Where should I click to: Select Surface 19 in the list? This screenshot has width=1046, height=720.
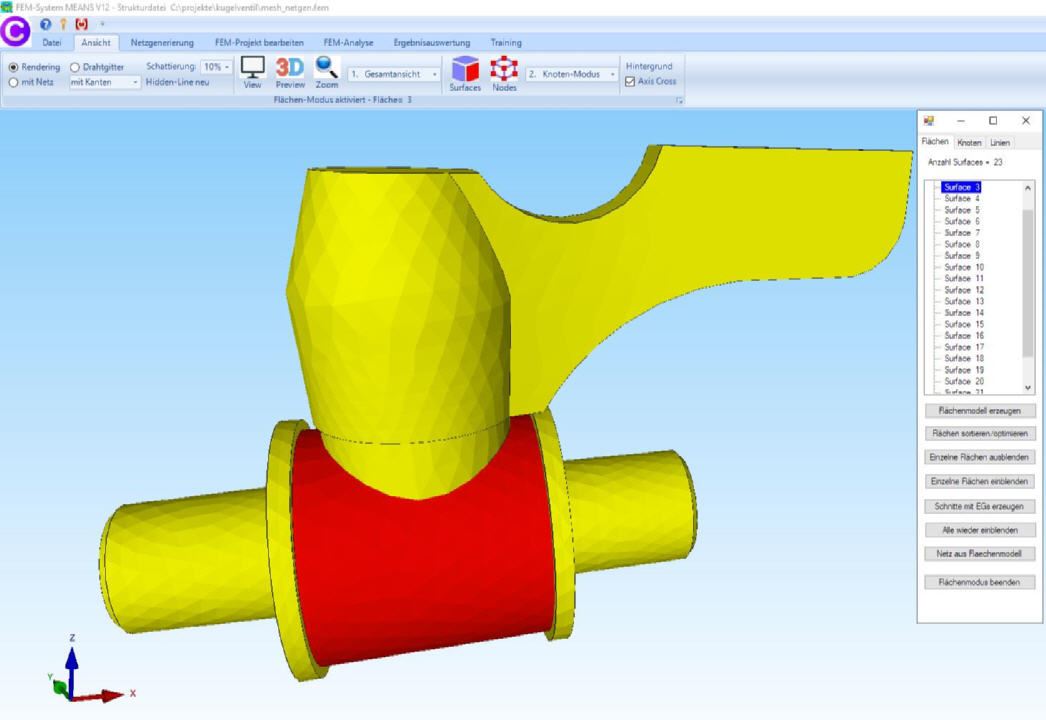963,370
